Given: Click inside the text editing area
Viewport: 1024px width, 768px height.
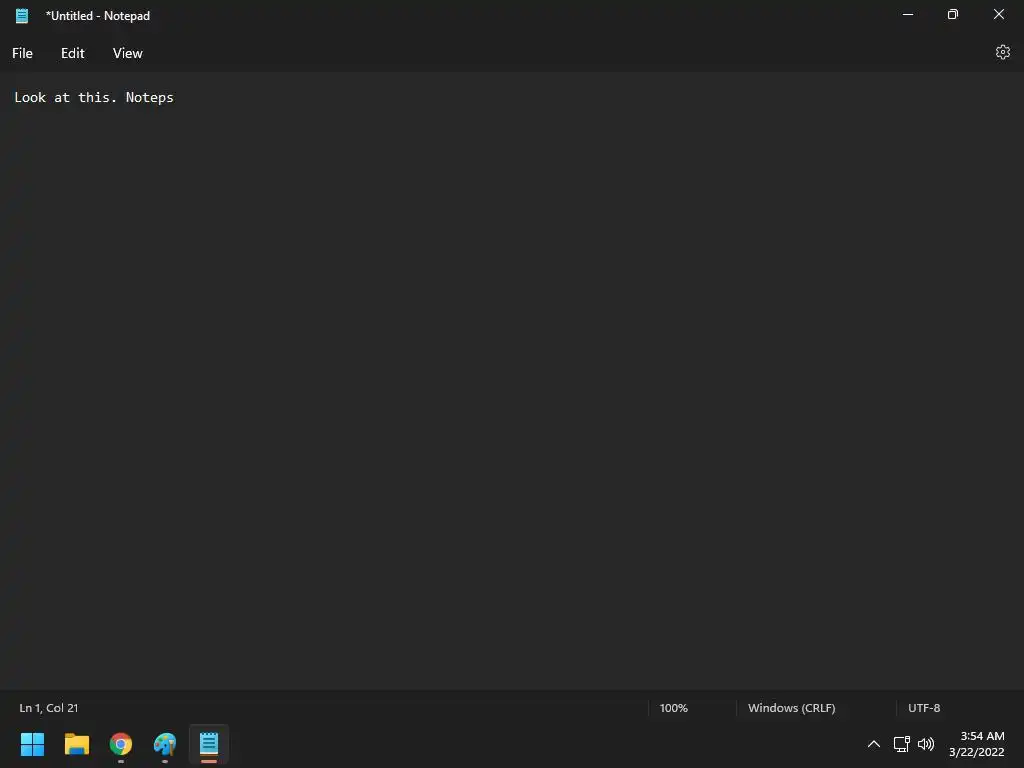Looking at the screenshot, I should pyautogui.click(x=512, y=380).
